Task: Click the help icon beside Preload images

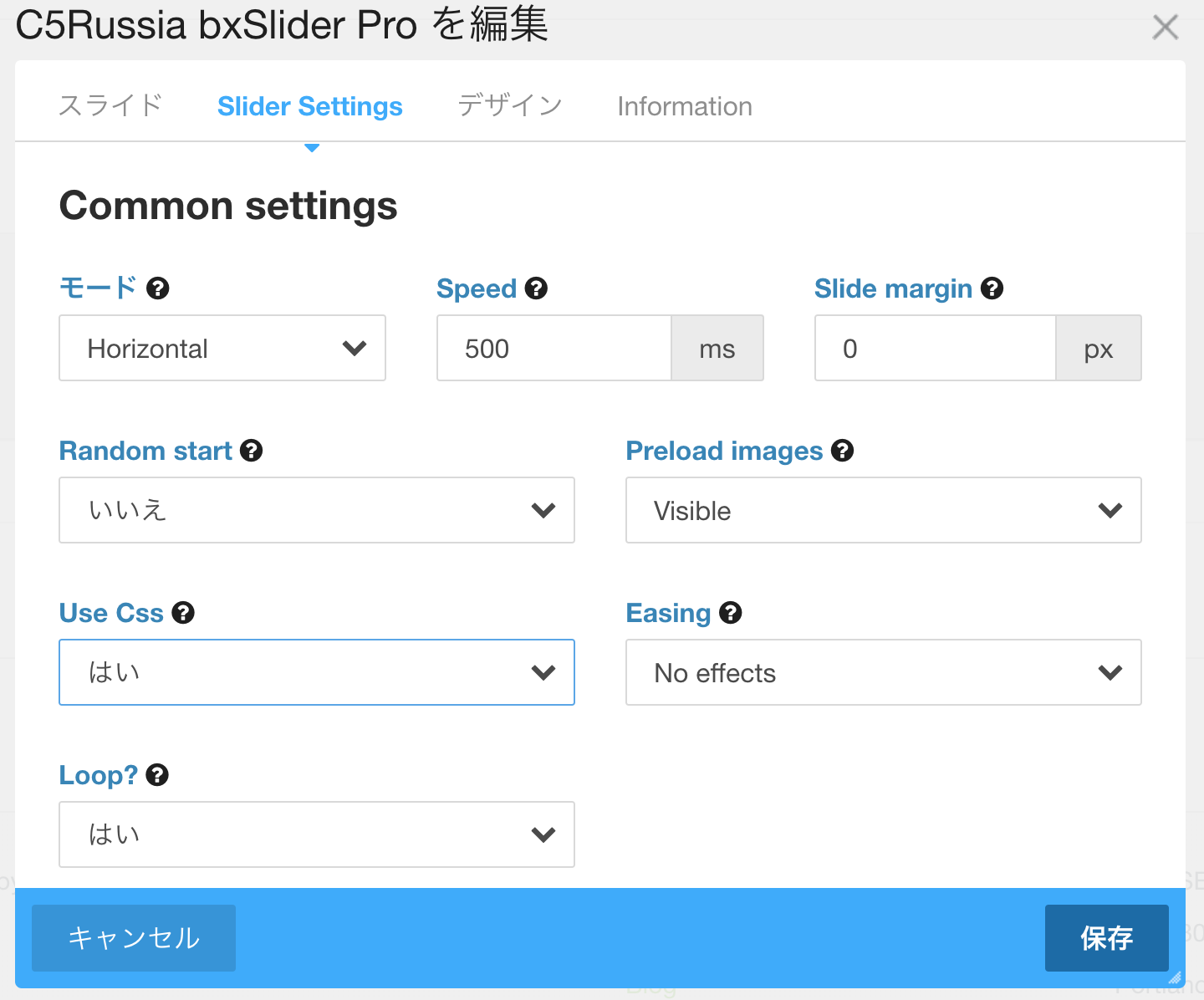Action: click(842, 451)
